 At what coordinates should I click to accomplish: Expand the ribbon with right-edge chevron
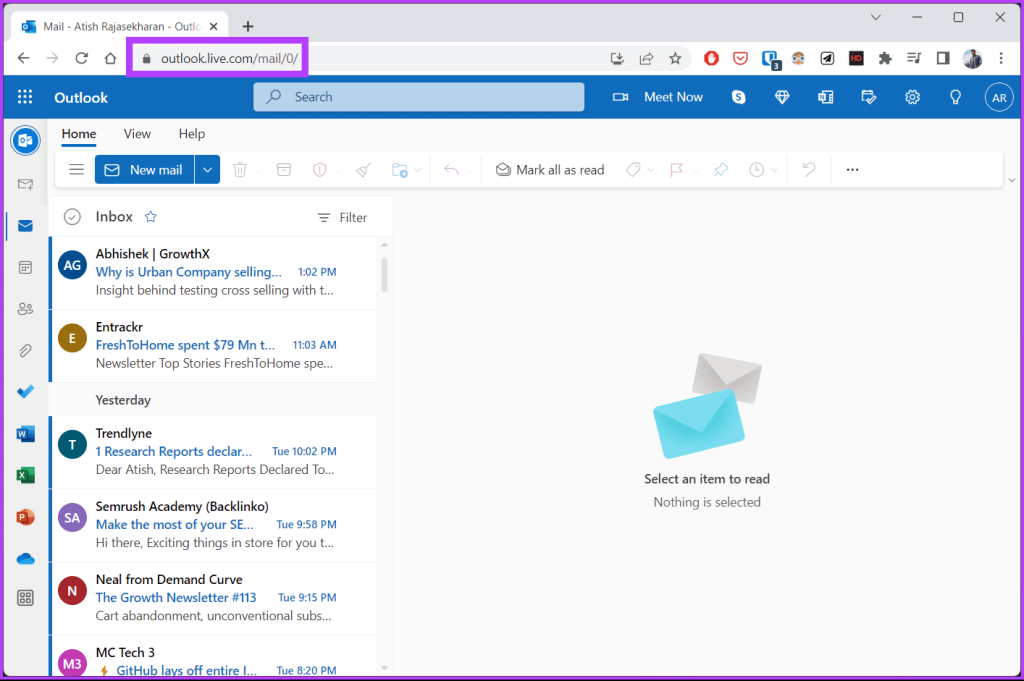(x=1012, y=180)
